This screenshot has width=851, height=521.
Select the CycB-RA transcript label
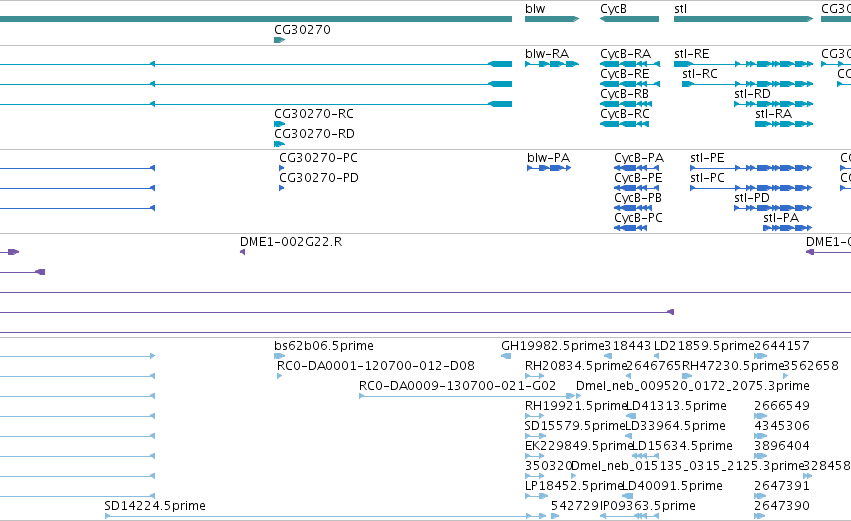click(625, 54)
